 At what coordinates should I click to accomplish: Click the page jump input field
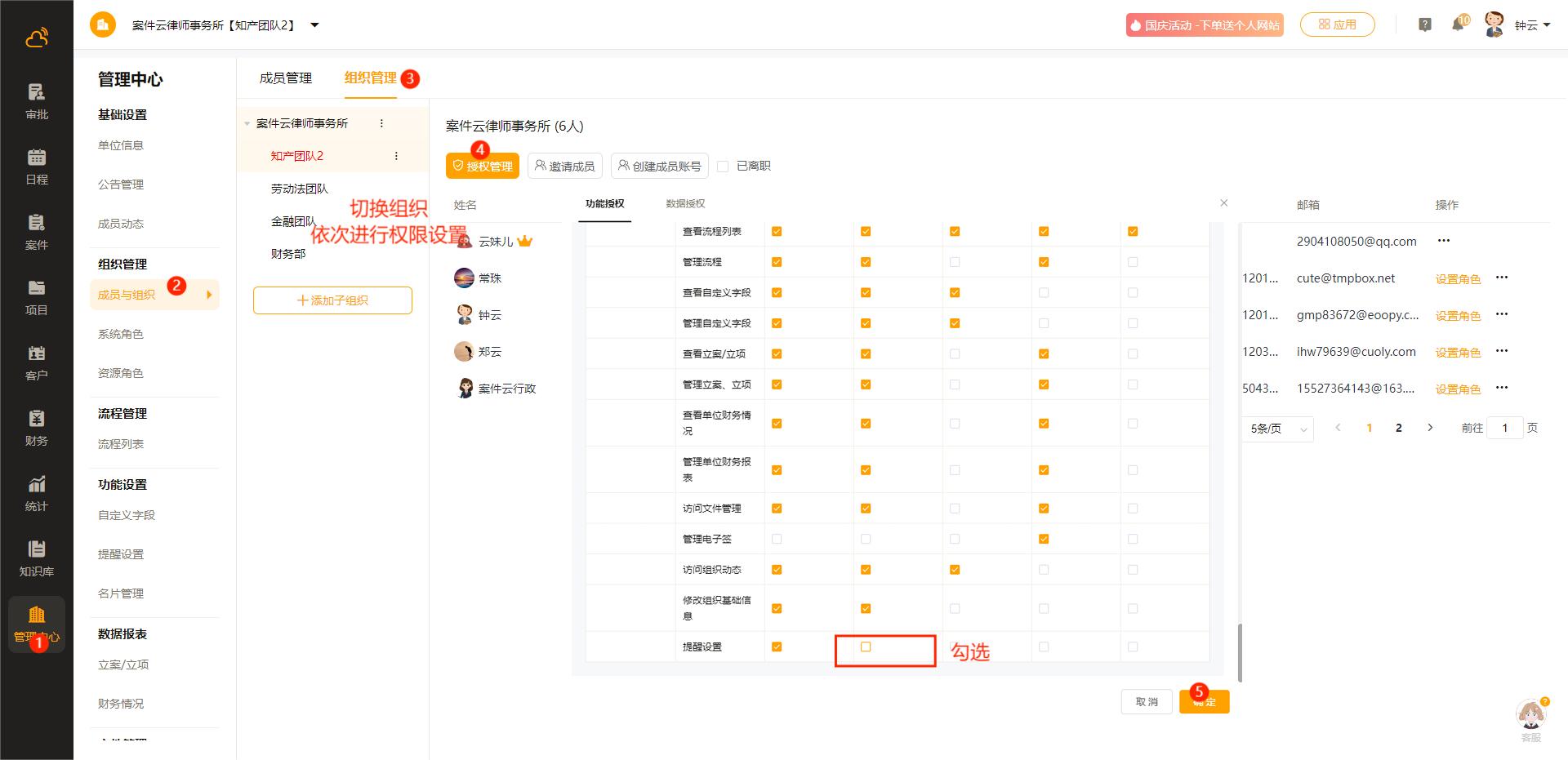[x=1504, y=428]
